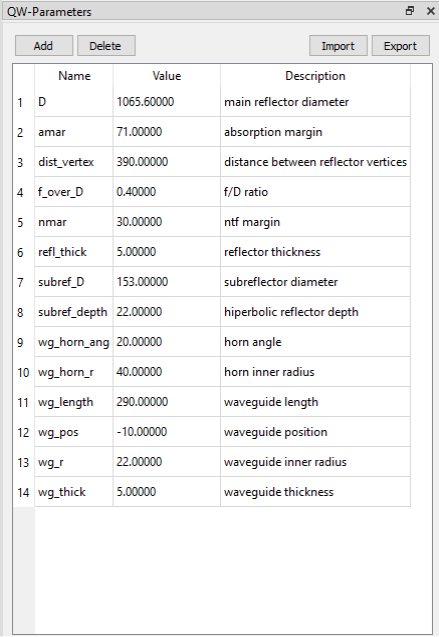This screenshot has width=439, height=637.
Task: Select the f_over_D value 0.40000
Action: (167, 192)
